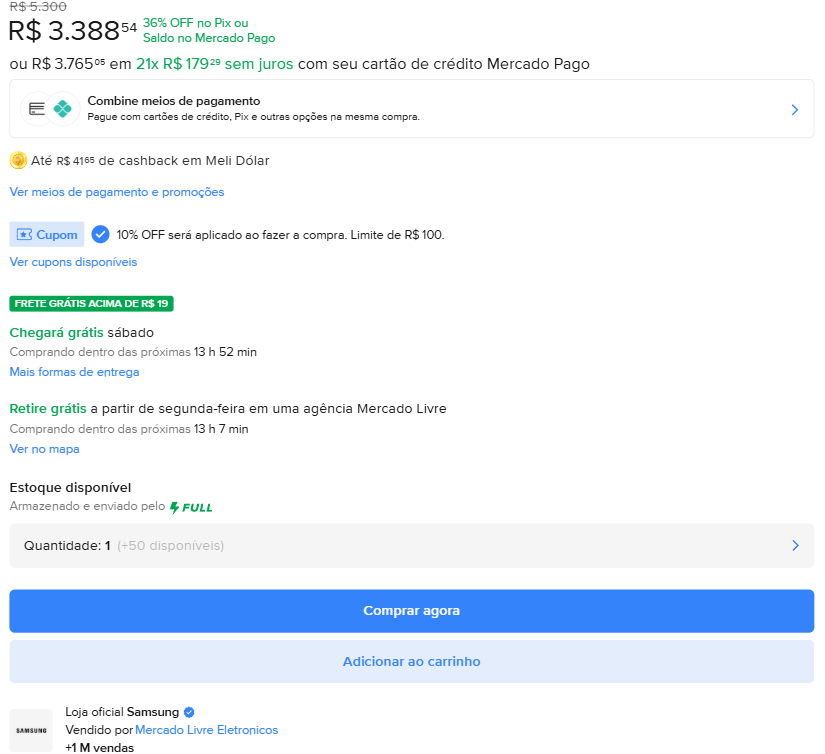Click the credit card payment icon
Viewport: 825px width, 754px height.
coord(37,109)
